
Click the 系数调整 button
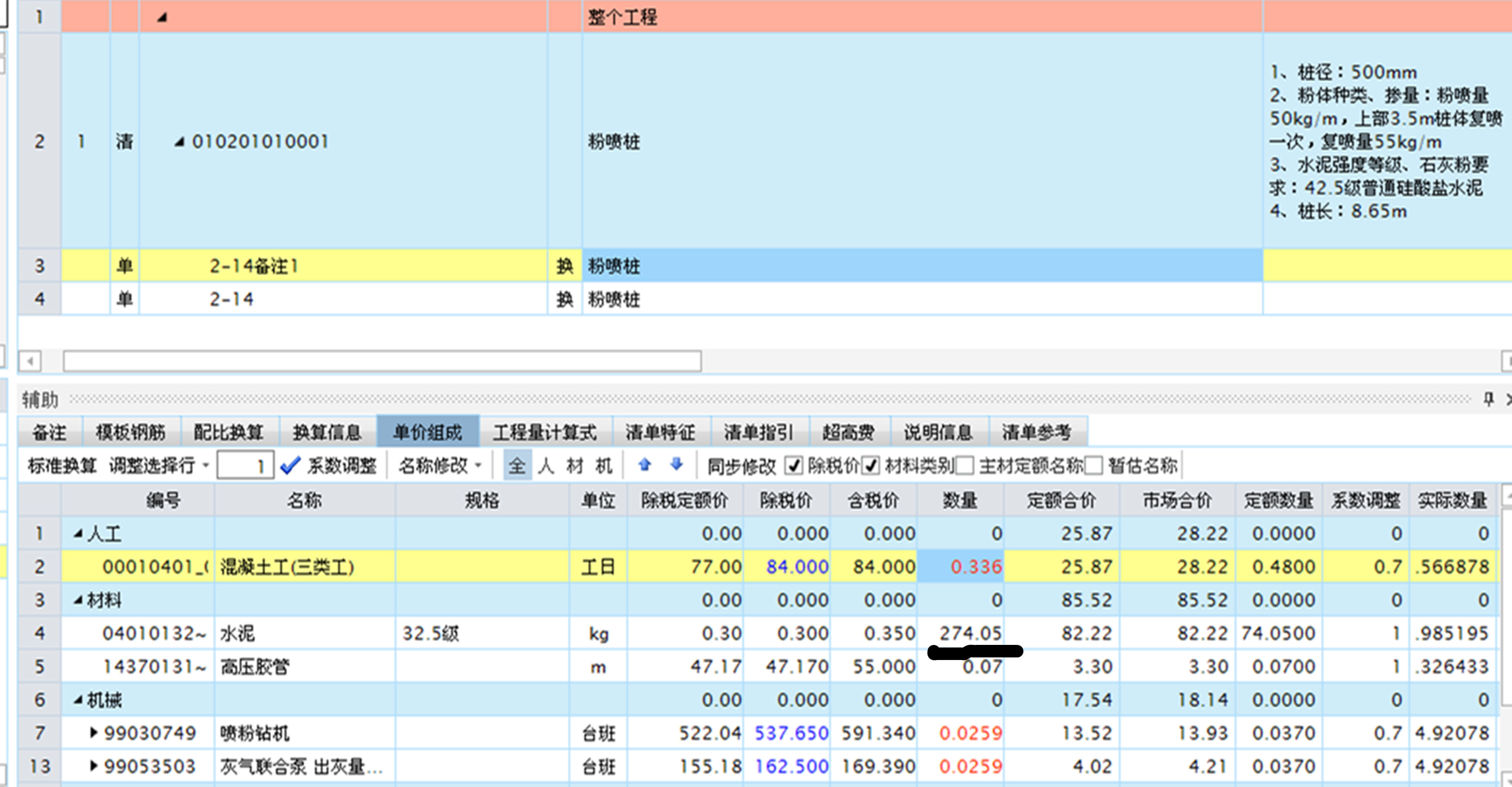pos(342,465)
